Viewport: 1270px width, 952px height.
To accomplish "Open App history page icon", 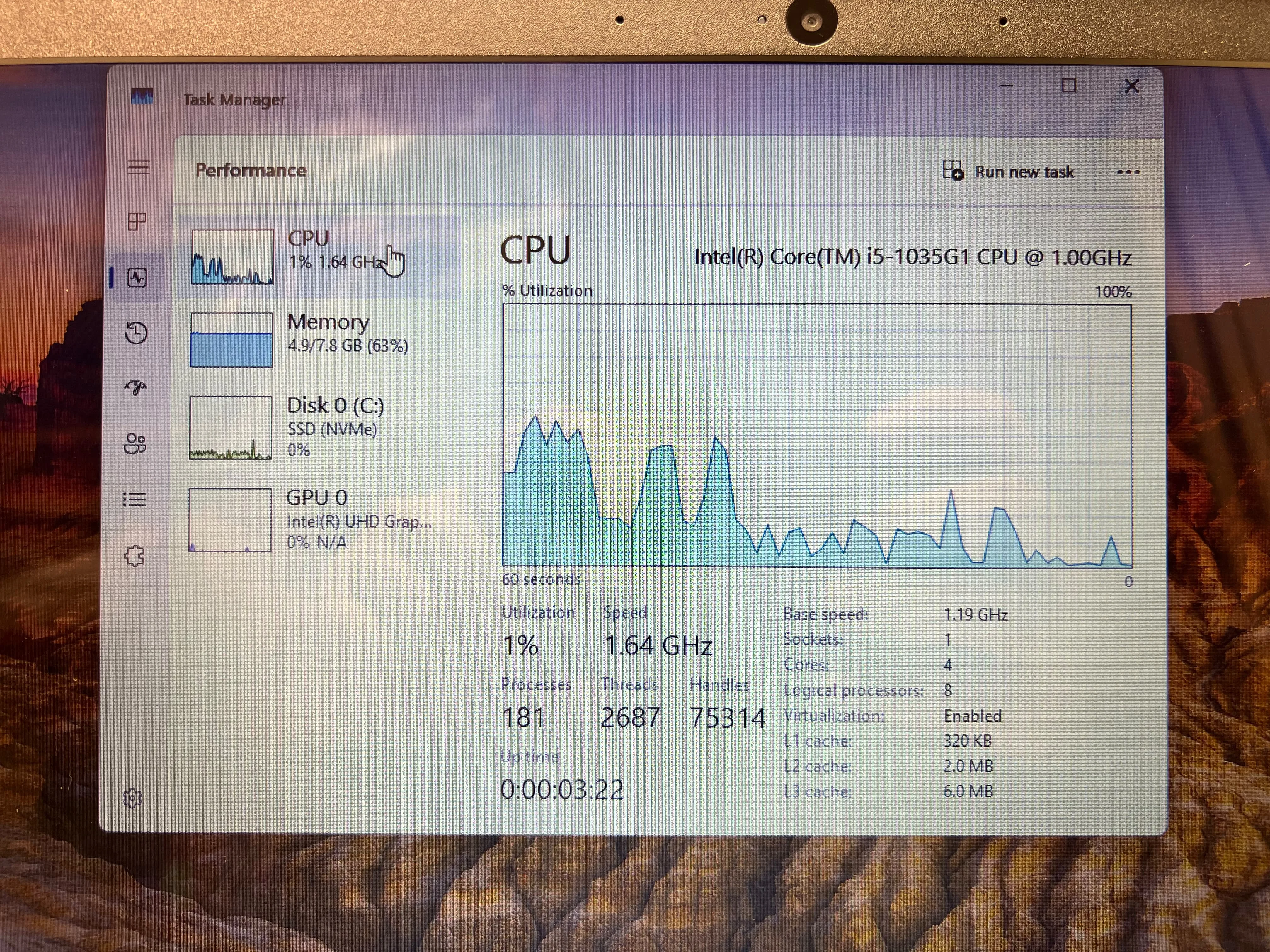I will coord(136,333).
